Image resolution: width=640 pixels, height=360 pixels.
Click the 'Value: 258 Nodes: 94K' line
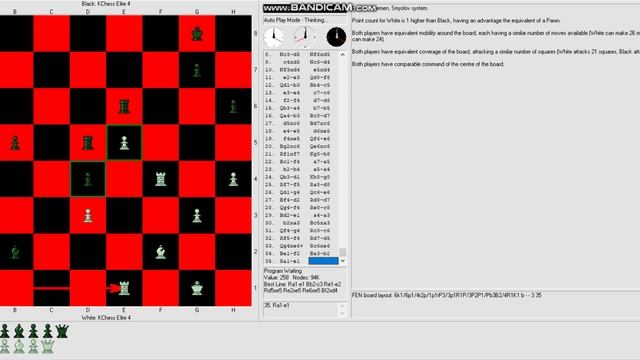tap(292, 278)
